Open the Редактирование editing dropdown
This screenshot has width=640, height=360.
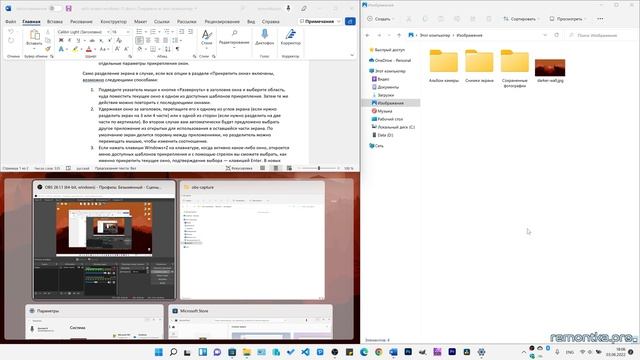click(234, 38)
